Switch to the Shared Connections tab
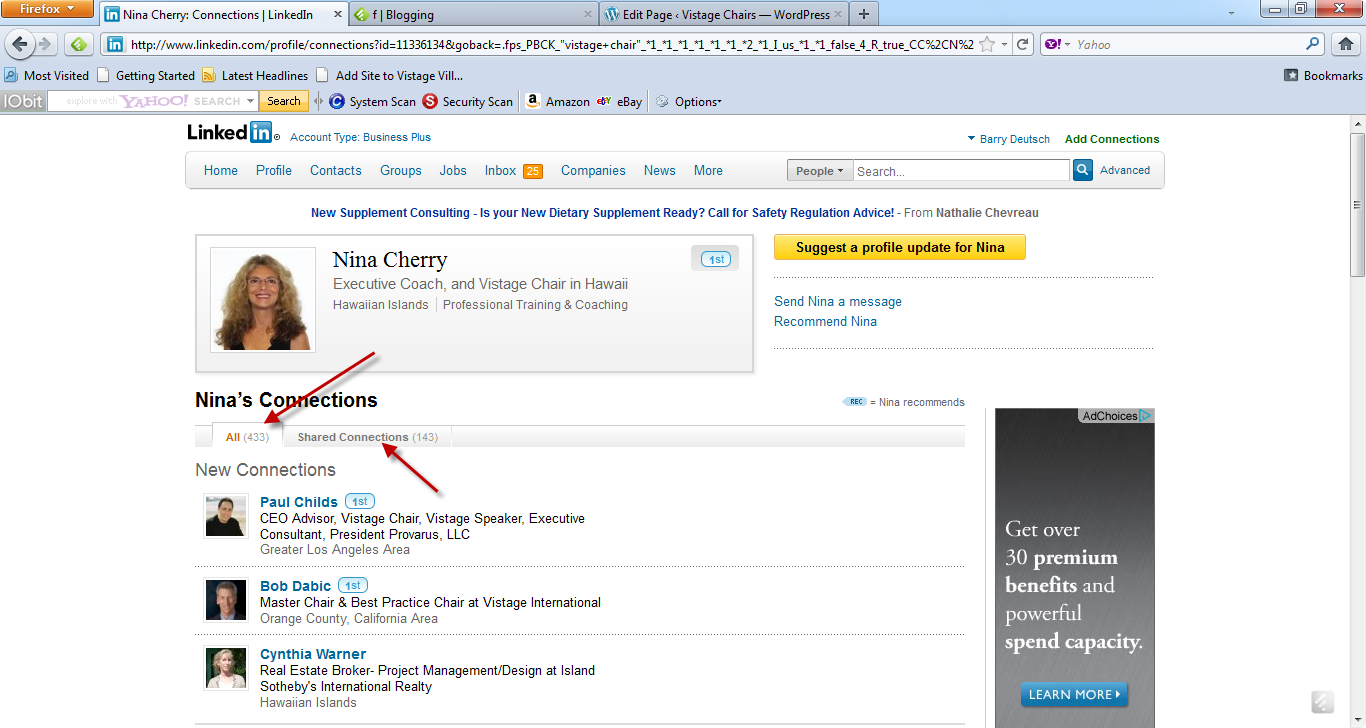This screenshot has height=728, width=1366. pos(367,437)
